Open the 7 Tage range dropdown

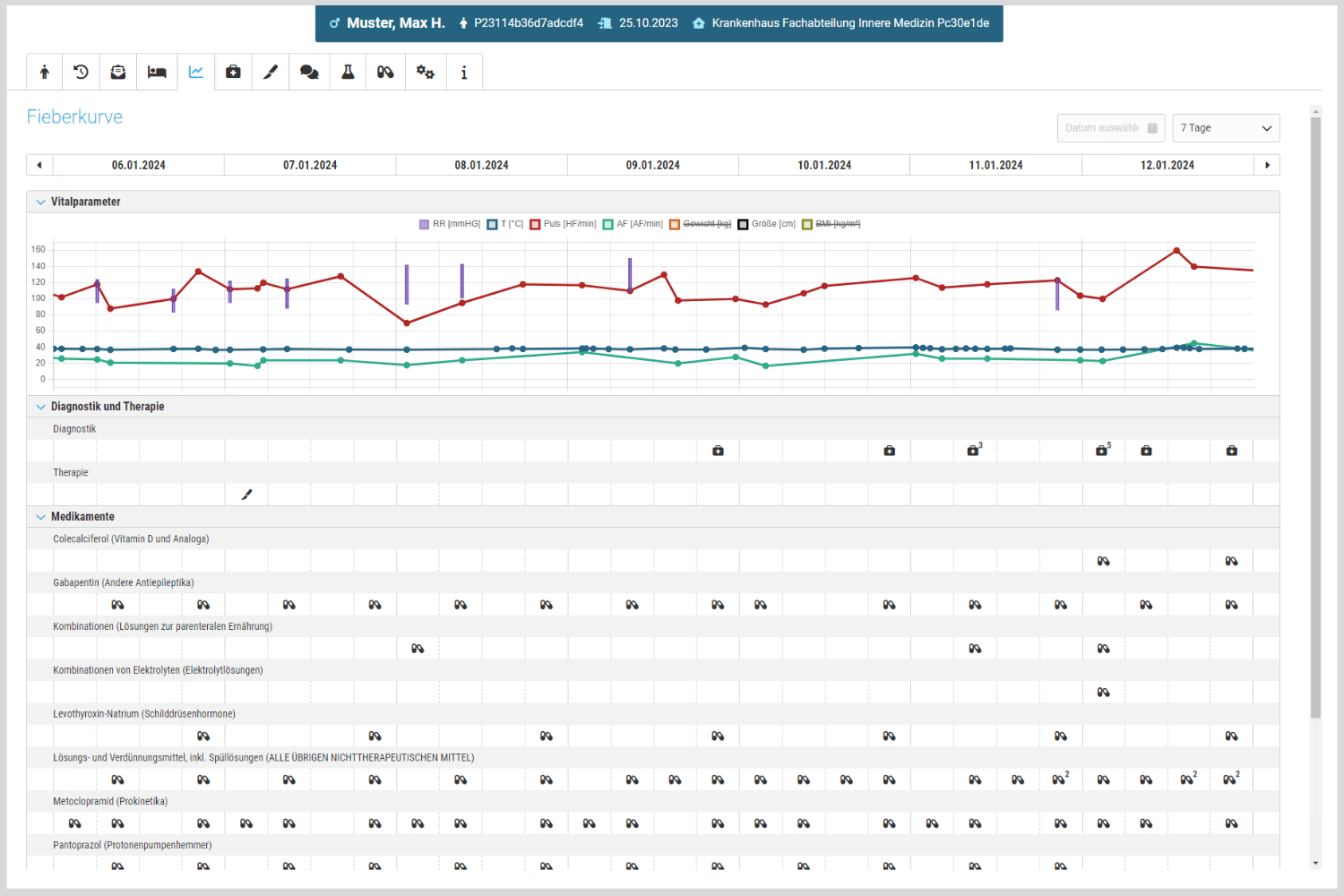[x=1225, y=128]
